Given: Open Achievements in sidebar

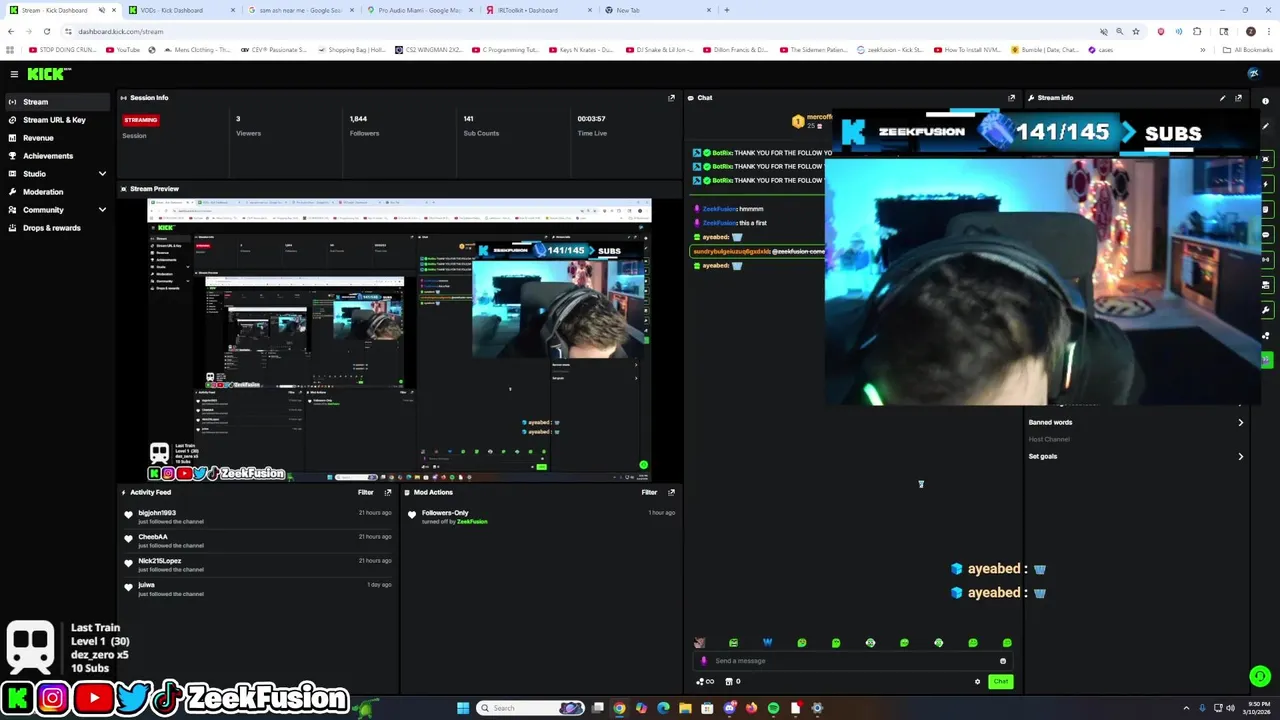Looking at the screenshot, I should (x=56, y=156).
